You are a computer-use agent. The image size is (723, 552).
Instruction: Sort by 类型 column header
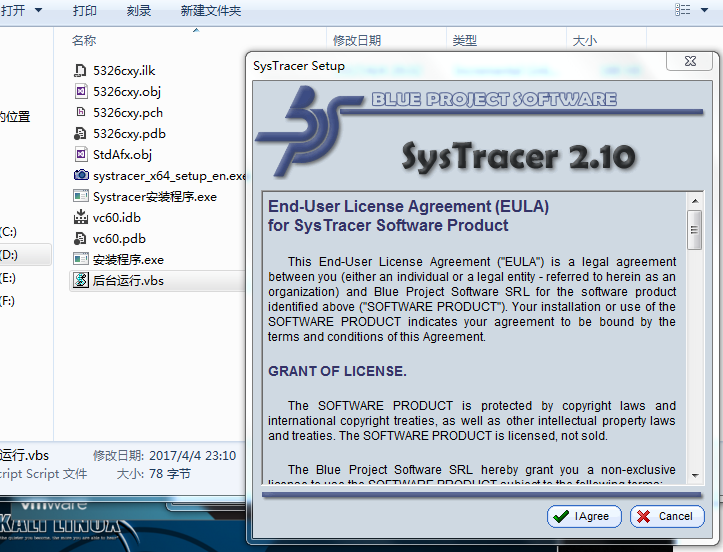coord(464,41)
